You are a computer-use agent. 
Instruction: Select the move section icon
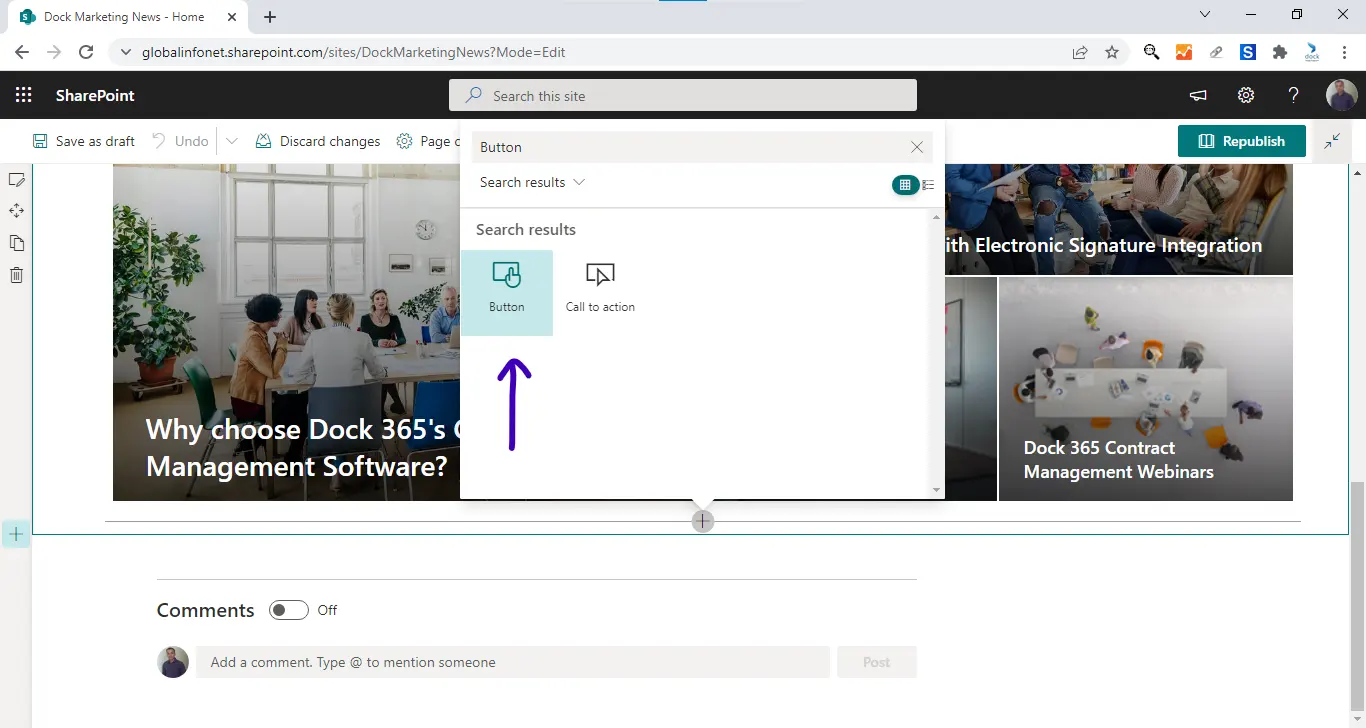click(16, 211)
